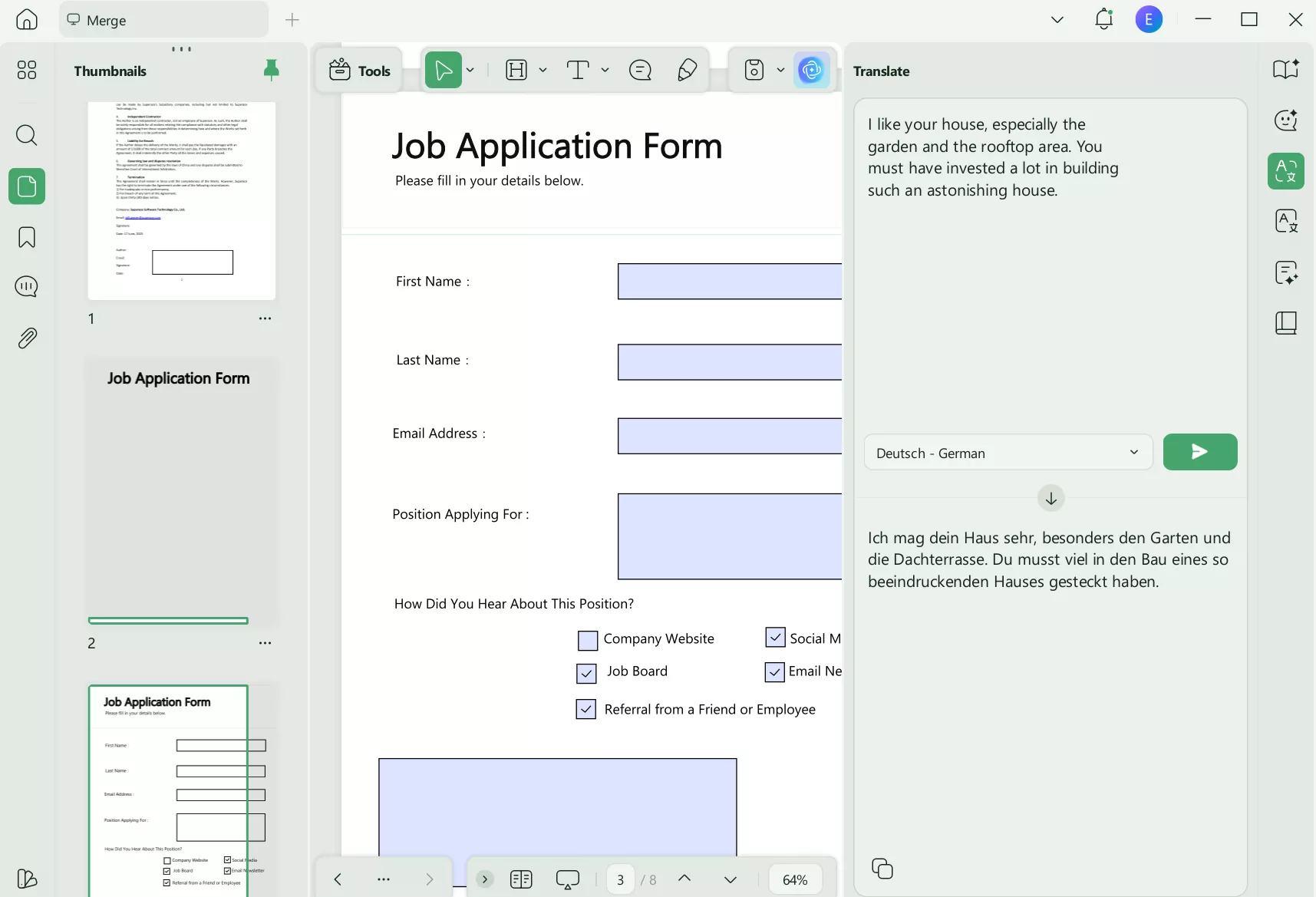Click the 64% zoom level
Viewport: 1316px width, 897px height.
click(795, 880)
